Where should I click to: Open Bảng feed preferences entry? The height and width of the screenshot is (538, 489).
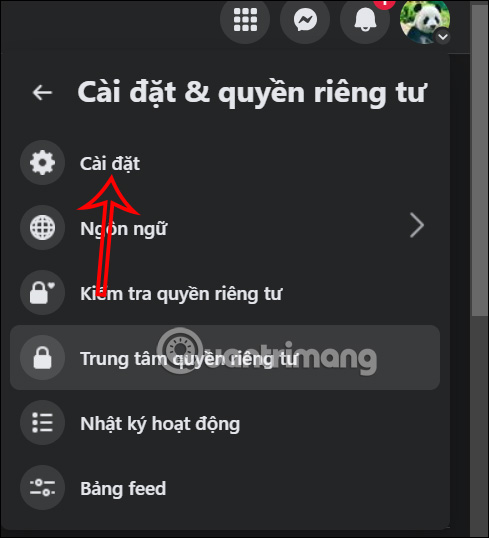(225, 488)
